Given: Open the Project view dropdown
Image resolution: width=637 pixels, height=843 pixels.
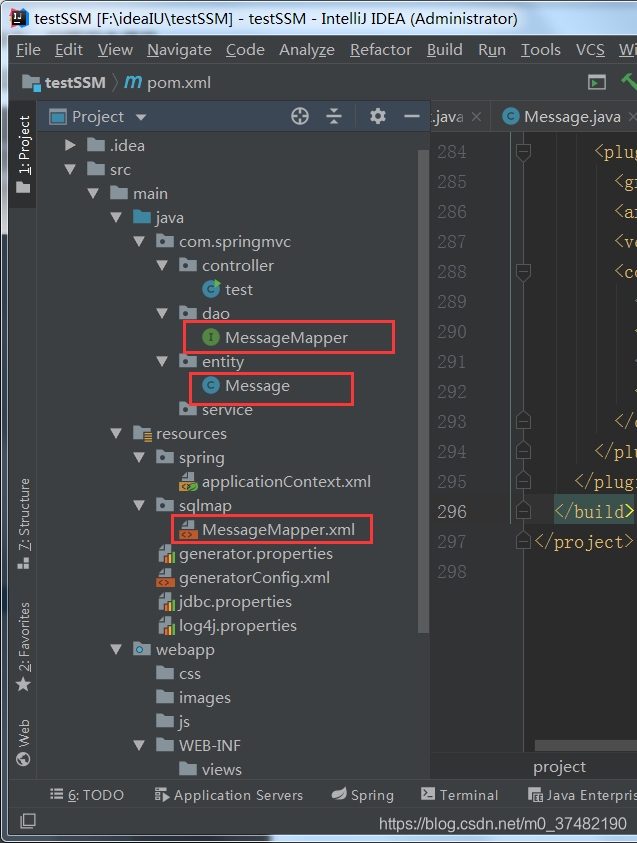Looking at the screenshot, I should (x=141, y=117).
